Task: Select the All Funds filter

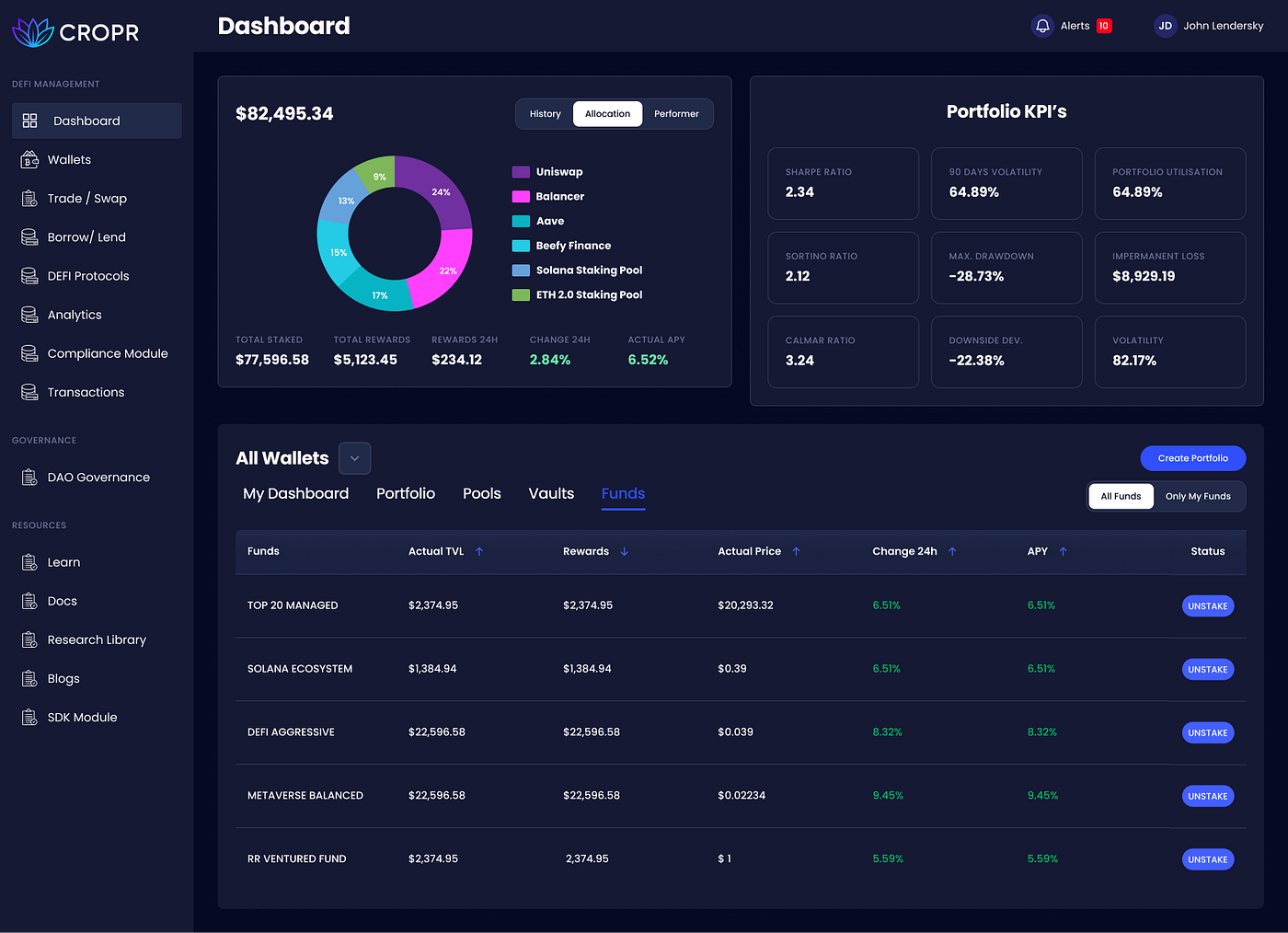Action: pos(1121,496)
